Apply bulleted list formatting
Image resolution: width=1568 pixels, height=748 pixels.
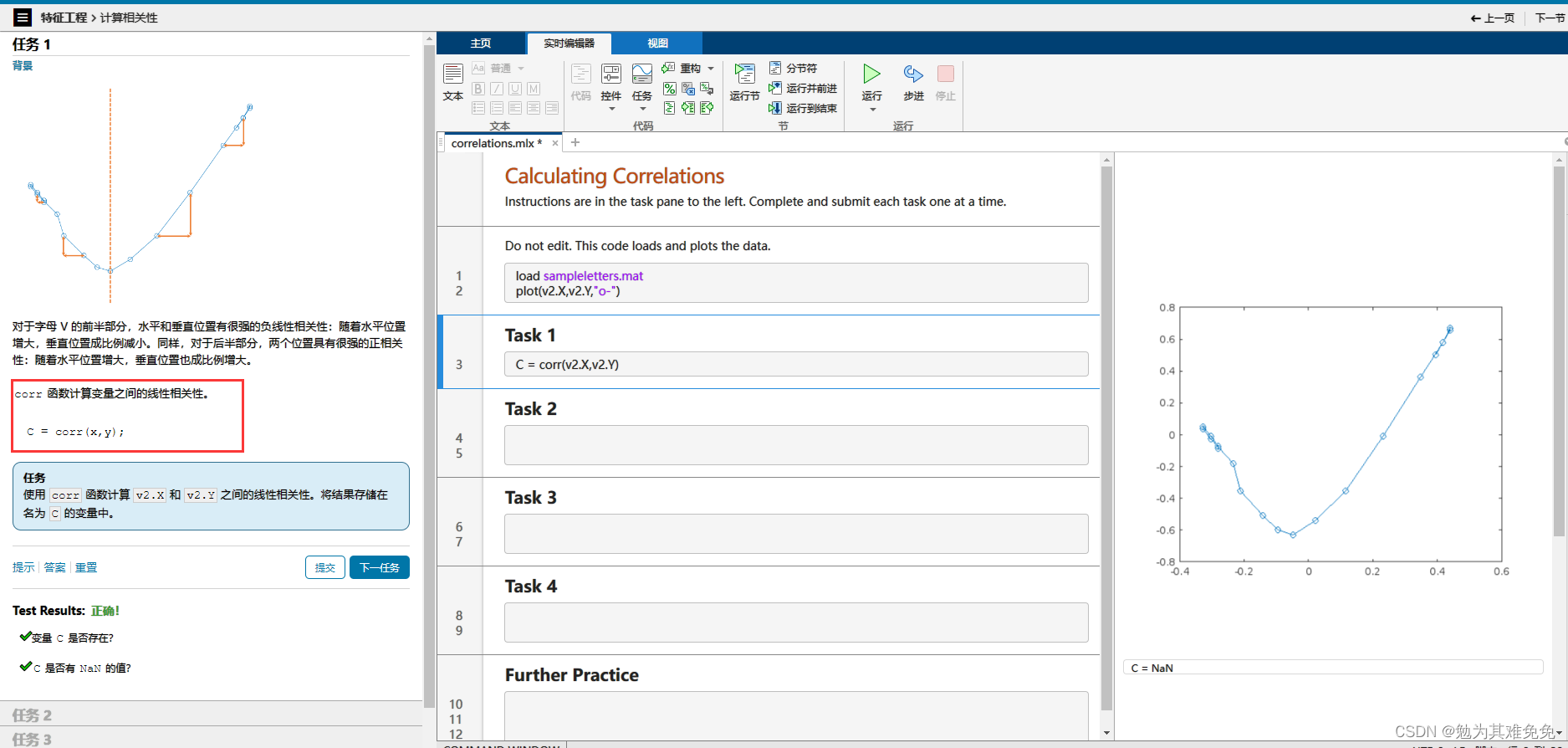(x=478, y=108)
